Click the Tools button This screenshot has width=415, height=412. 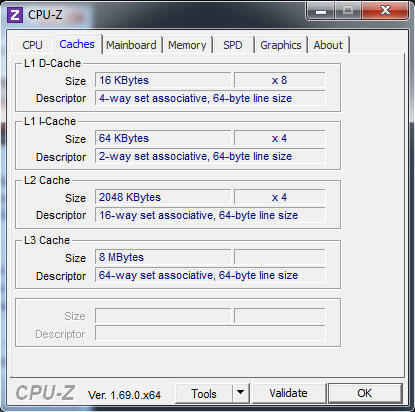point(204,394)
